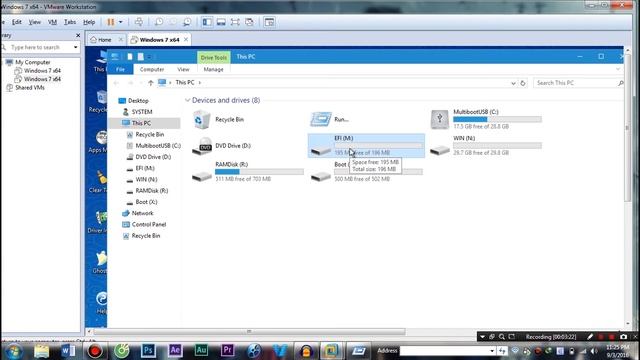This screenshot has height=360, width=640.
Task: Open the VMware VM menu
Action: pyautogui.click(x=52, y=22)
